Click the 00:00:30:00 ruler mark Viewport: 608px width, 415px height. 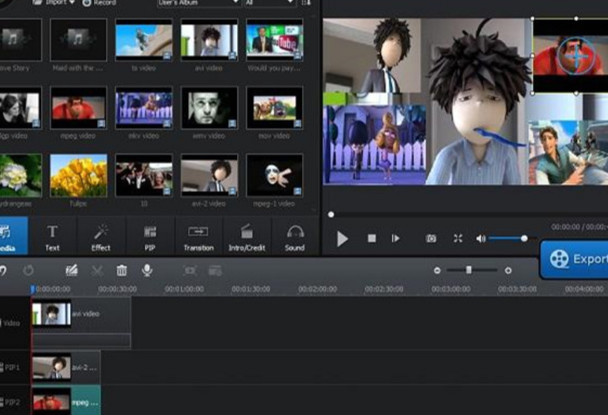117,289
